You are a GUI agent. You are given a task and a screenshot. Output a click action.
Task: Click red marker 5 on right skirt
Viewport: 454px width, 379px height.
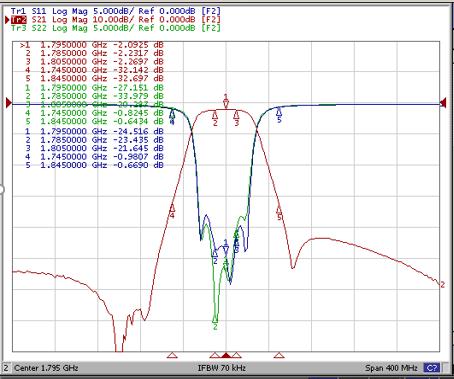[x=279, y=213]
